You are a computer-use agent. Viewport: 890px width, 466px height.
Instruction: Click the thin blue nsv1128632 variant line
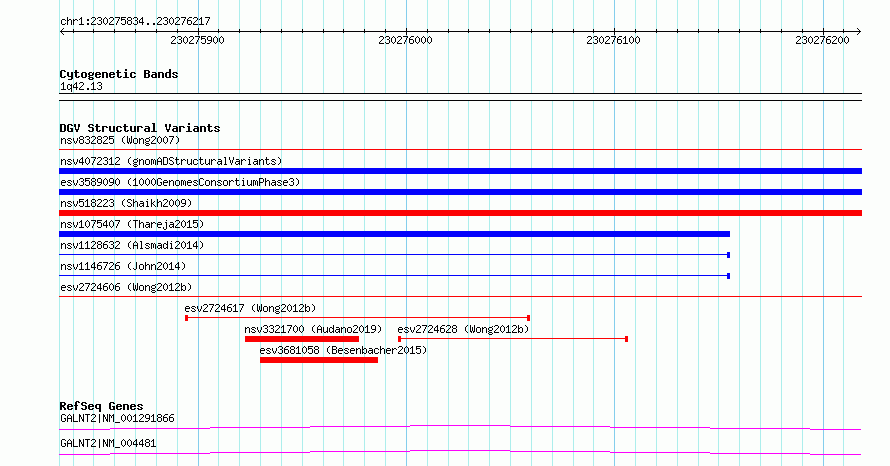click(x=394, y=255)
